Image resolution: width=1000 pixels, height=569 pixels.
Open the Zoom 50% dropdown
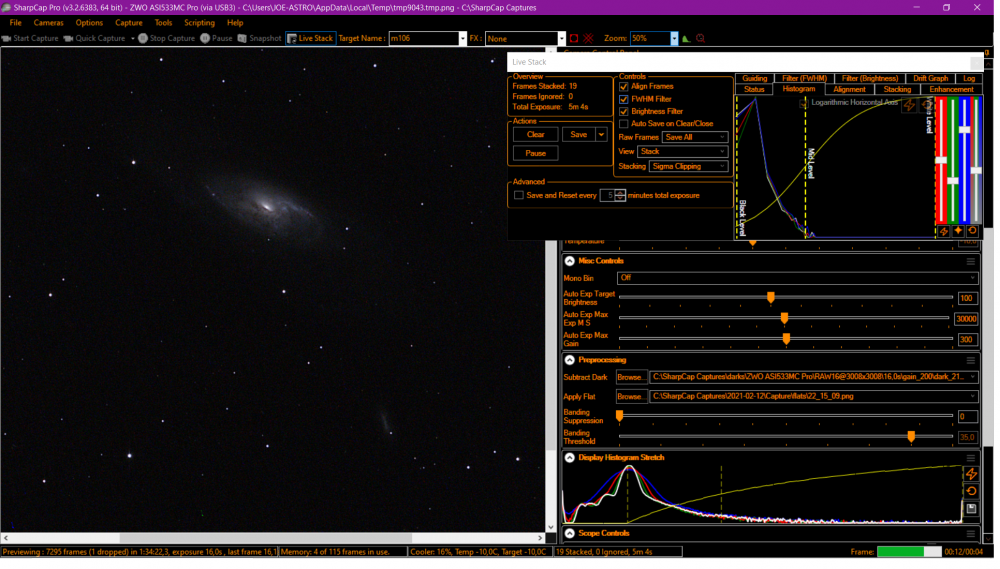click(x=674, y=38)
